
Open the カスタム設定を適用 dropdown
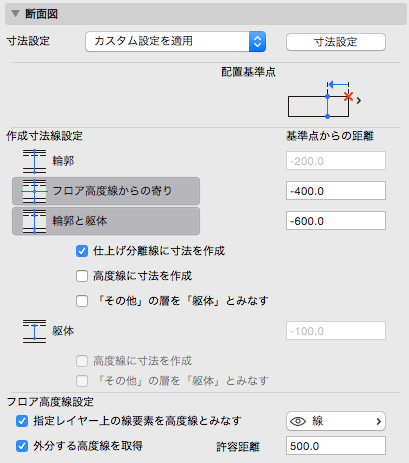tap(175, 42)
